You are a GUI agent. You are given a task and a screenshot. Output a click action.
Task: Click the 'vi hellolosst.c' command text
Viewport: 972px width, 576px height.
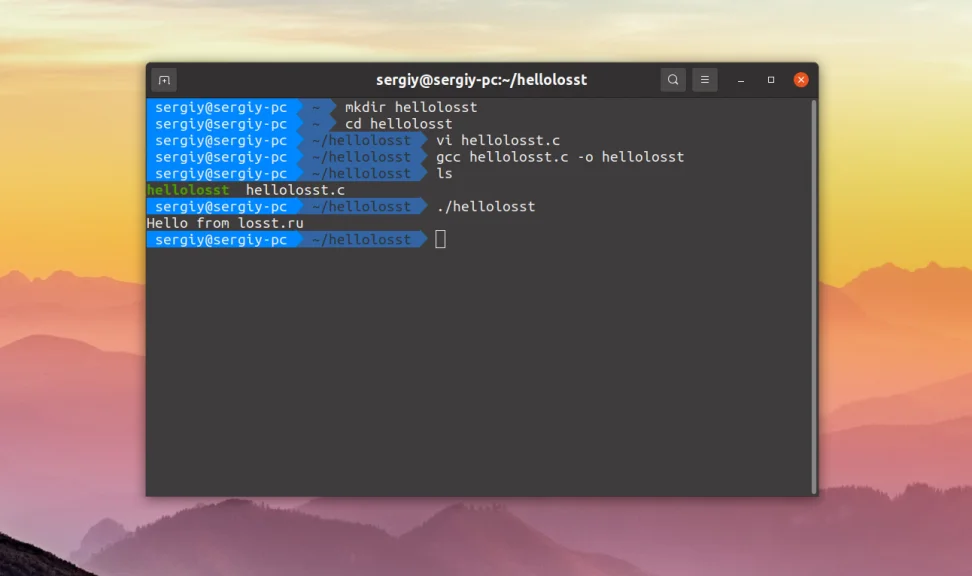coord(498,141)
